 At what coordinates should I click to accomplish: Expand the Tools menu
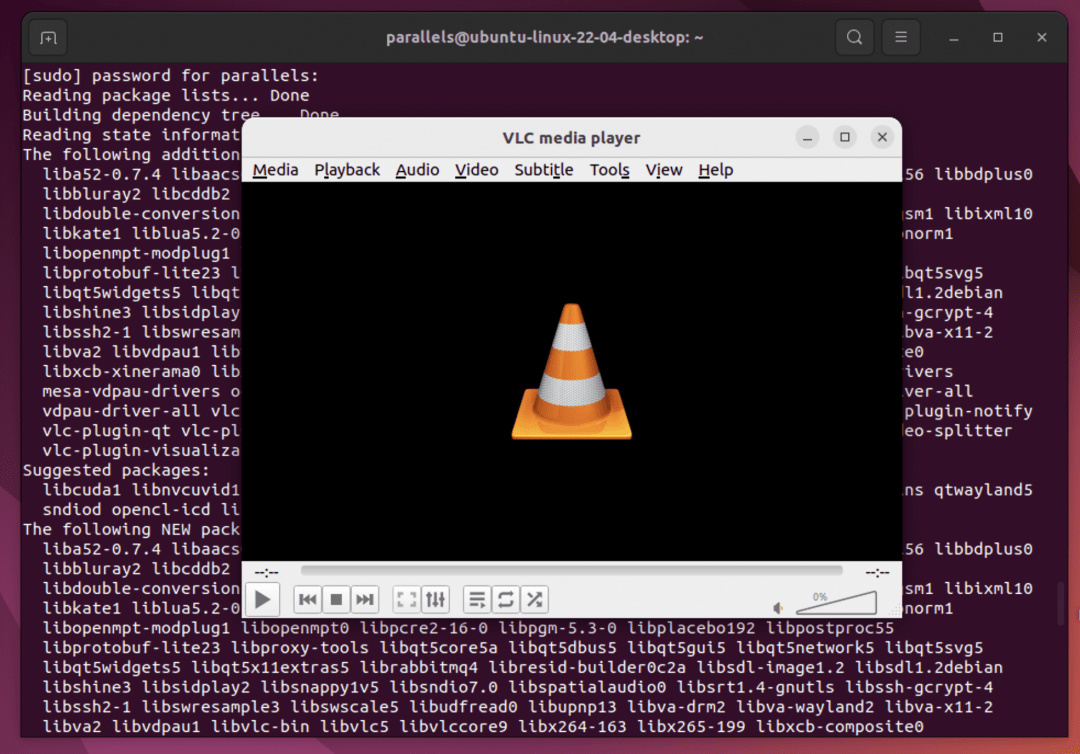(x=609, y=170)
